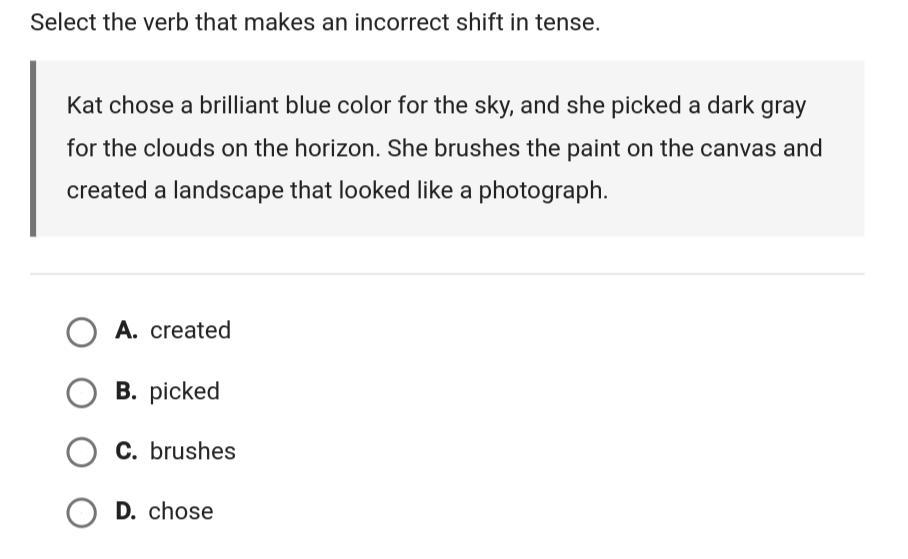Pick the radio button next to "chose"
Screen dimensions: 908x559
click(x=81, y=513)
